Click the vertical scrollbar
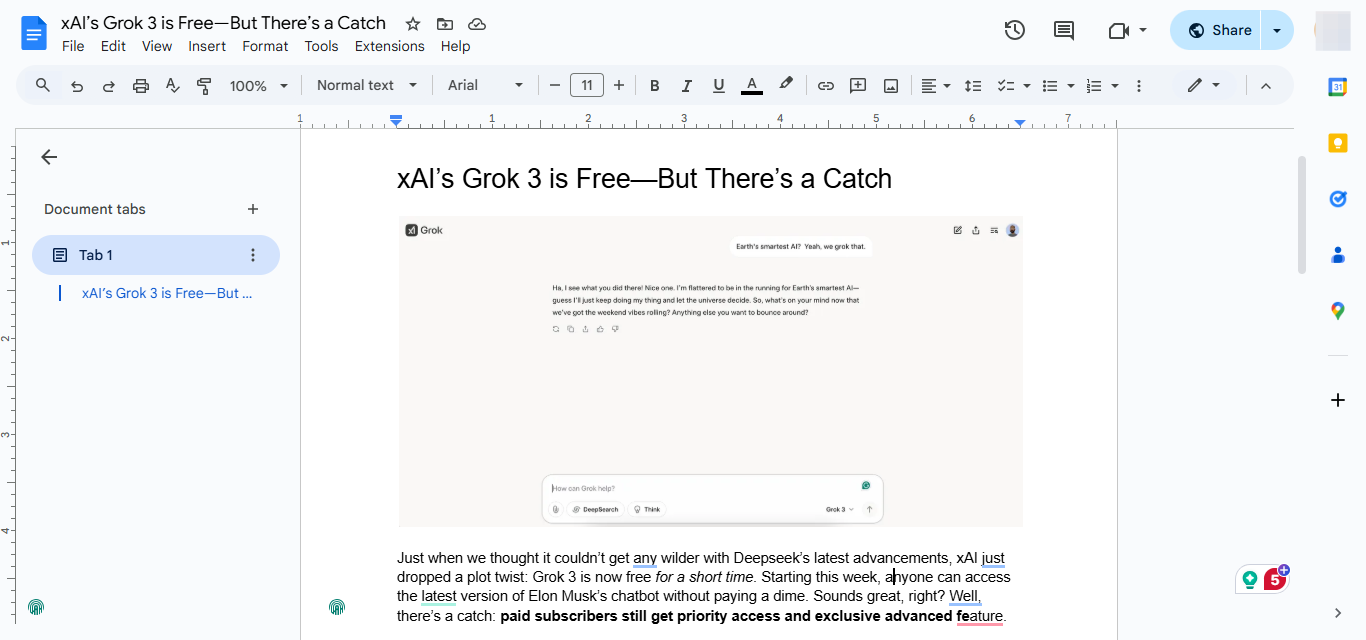This screenshot has height=640, width=1366. (x=1301, y=214)
